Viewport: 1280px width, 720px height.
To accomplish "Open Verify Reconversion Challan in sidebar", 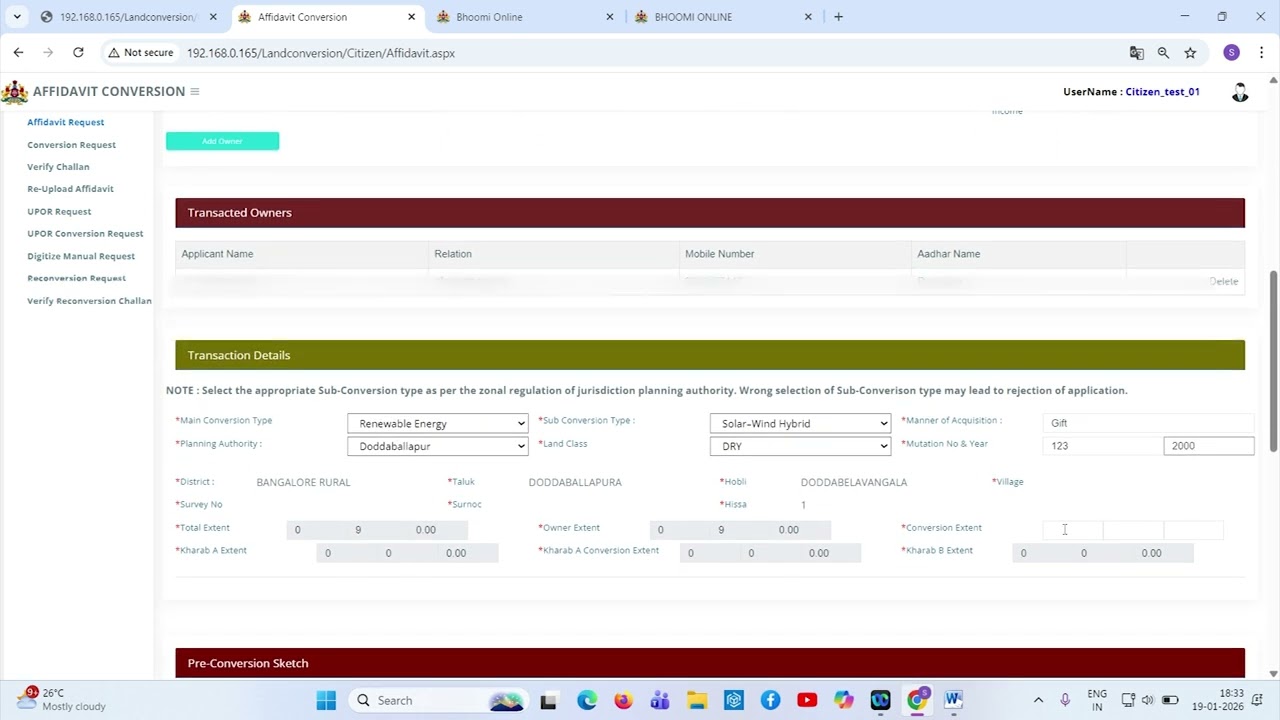I will (89, 301).
